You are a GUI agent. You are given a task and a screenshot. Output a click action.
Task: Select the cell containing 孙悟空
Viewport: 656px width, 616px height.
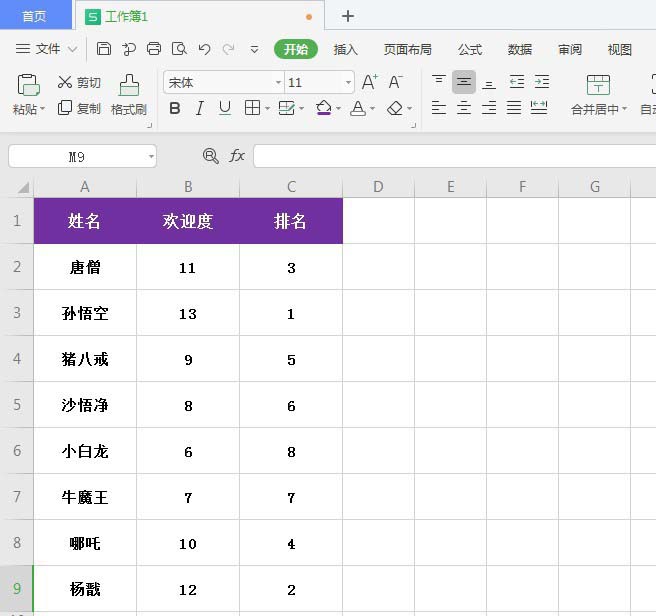85,313
